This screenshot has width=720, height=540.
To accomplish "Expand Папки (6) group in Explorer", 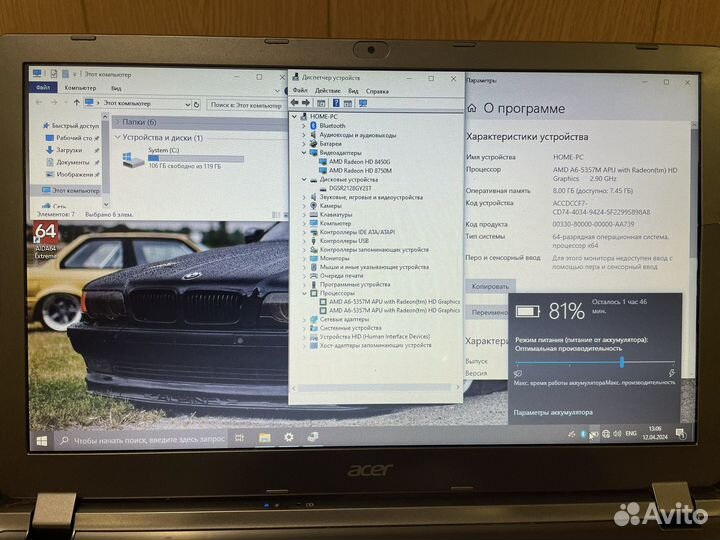I will pos(117,122).
